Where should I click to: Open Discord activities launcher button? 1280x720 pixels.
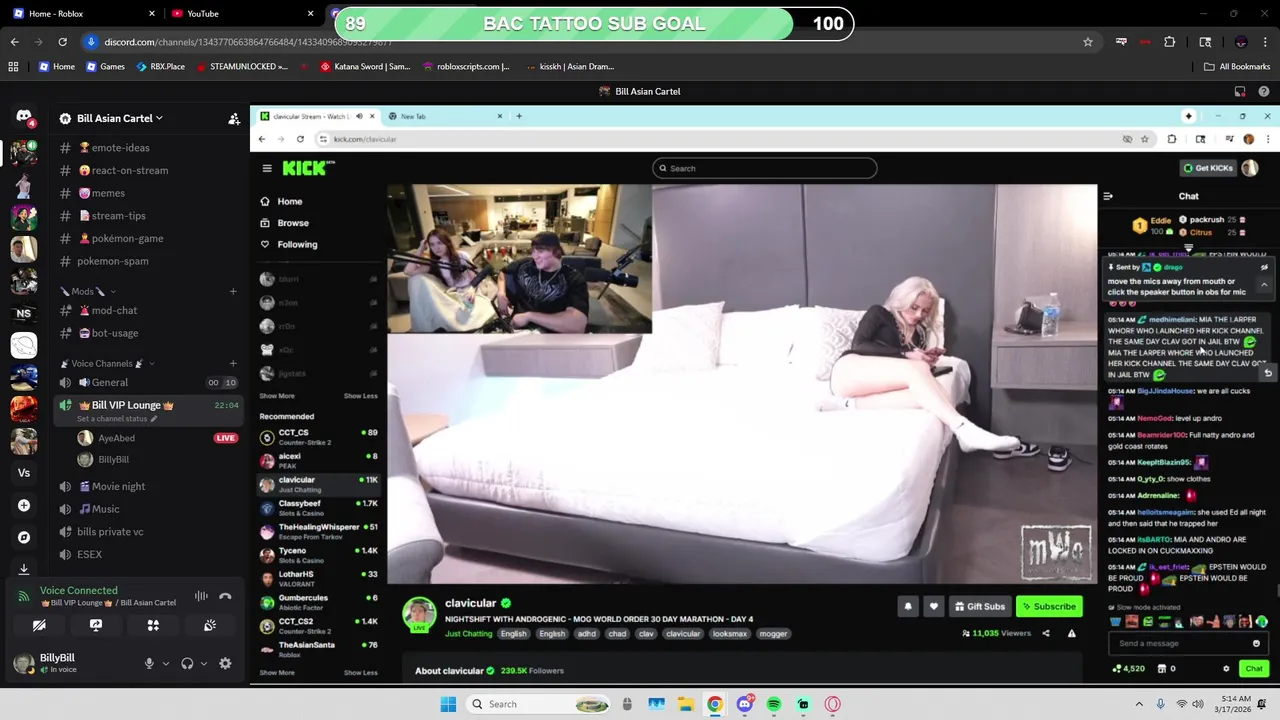[x=153, y=625]
